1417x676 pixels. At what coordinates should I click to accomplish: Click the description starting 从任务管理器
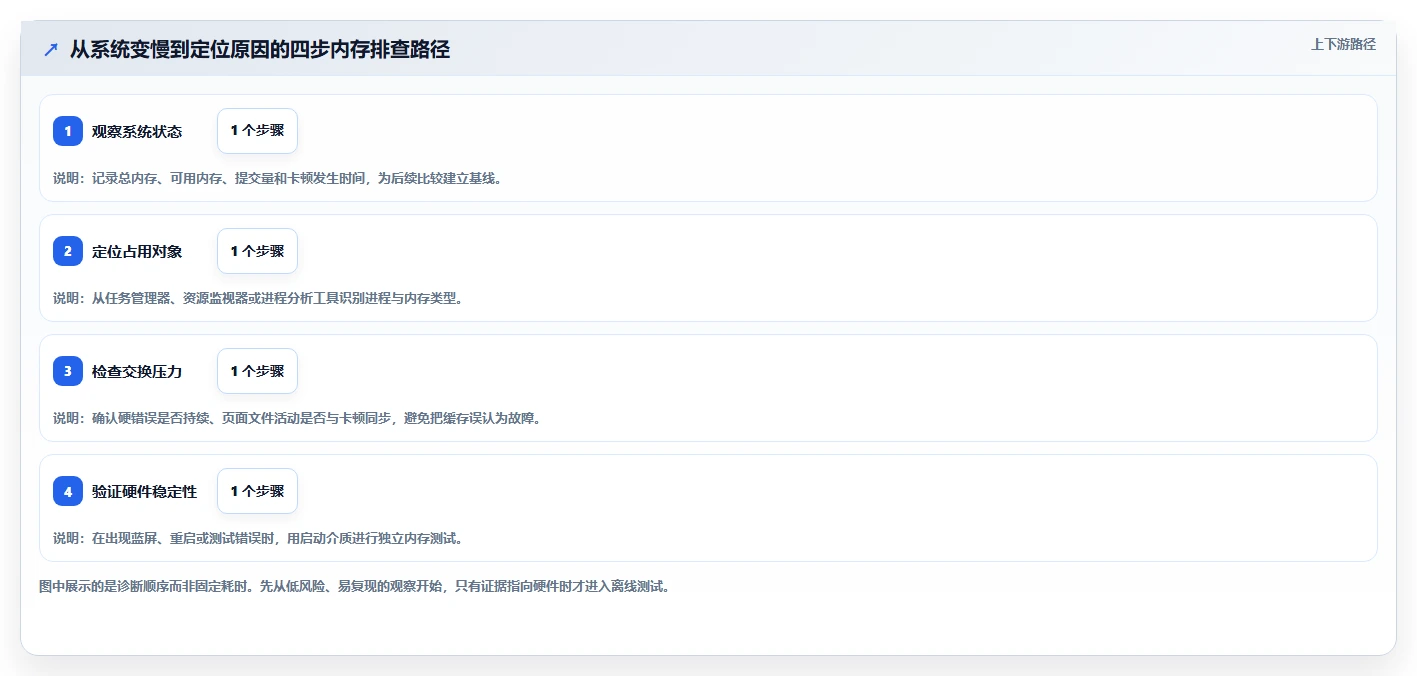[258, 298]
